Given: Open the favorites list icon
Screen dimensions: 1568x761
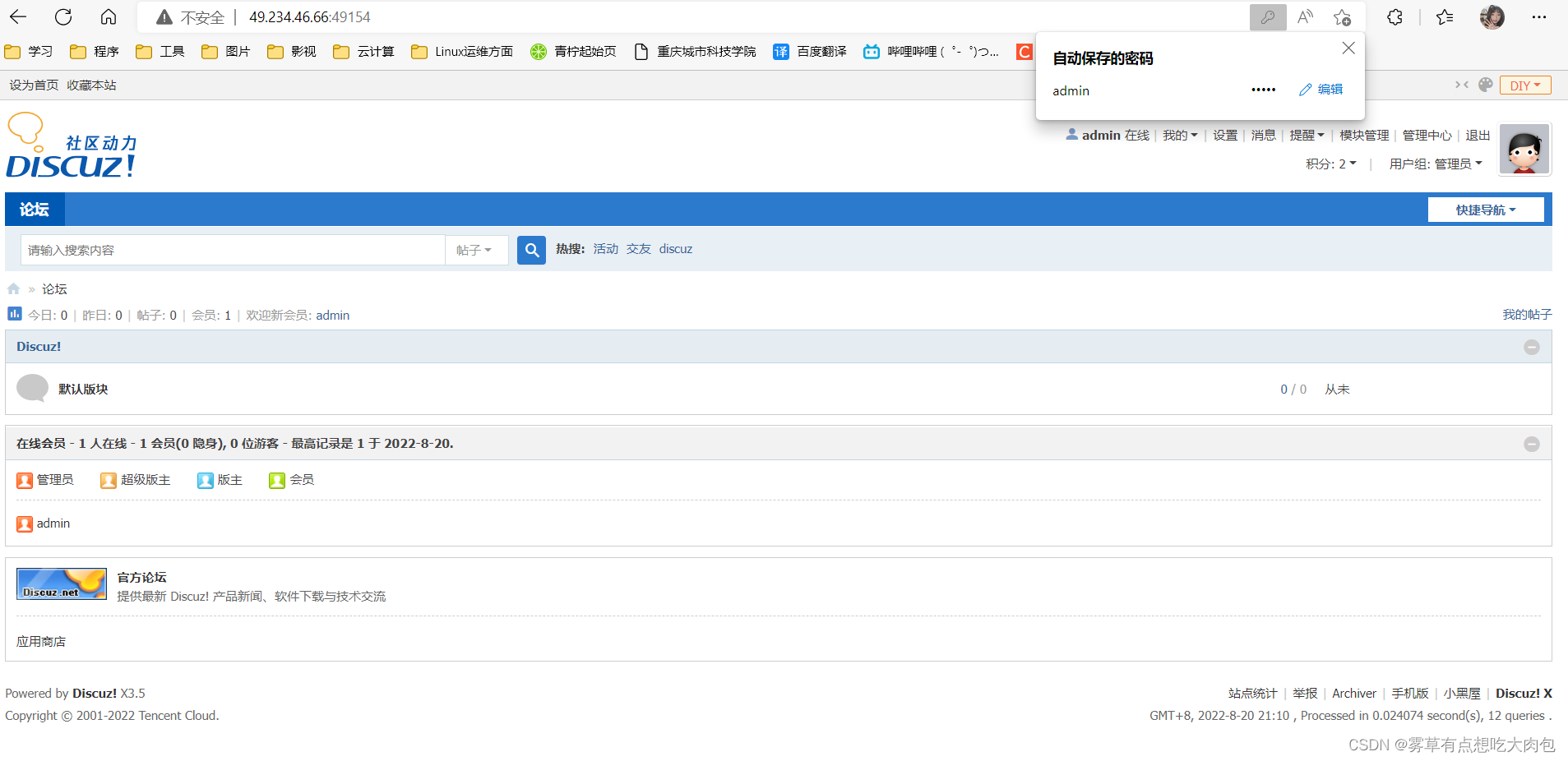Looking at the screenshot, I should point(1444,17).
